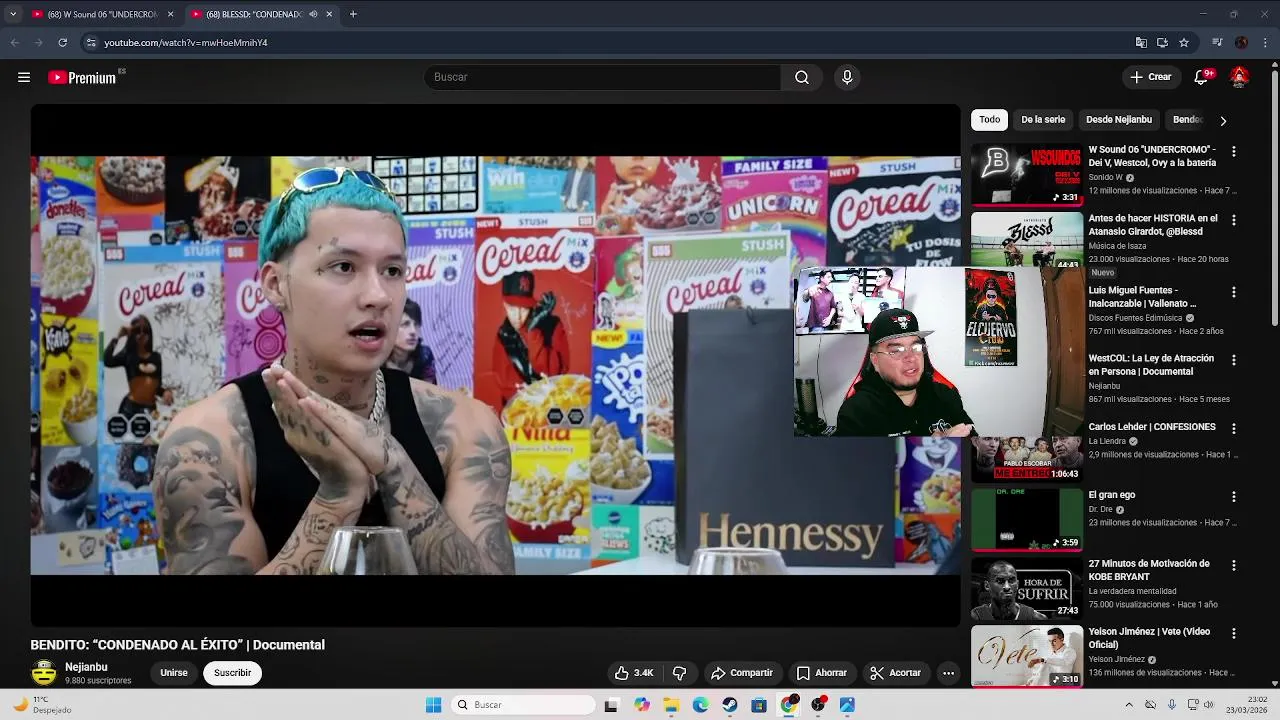Open W Sound 06 UNDERCROMO video thumbnail

tap(1027, 174)
